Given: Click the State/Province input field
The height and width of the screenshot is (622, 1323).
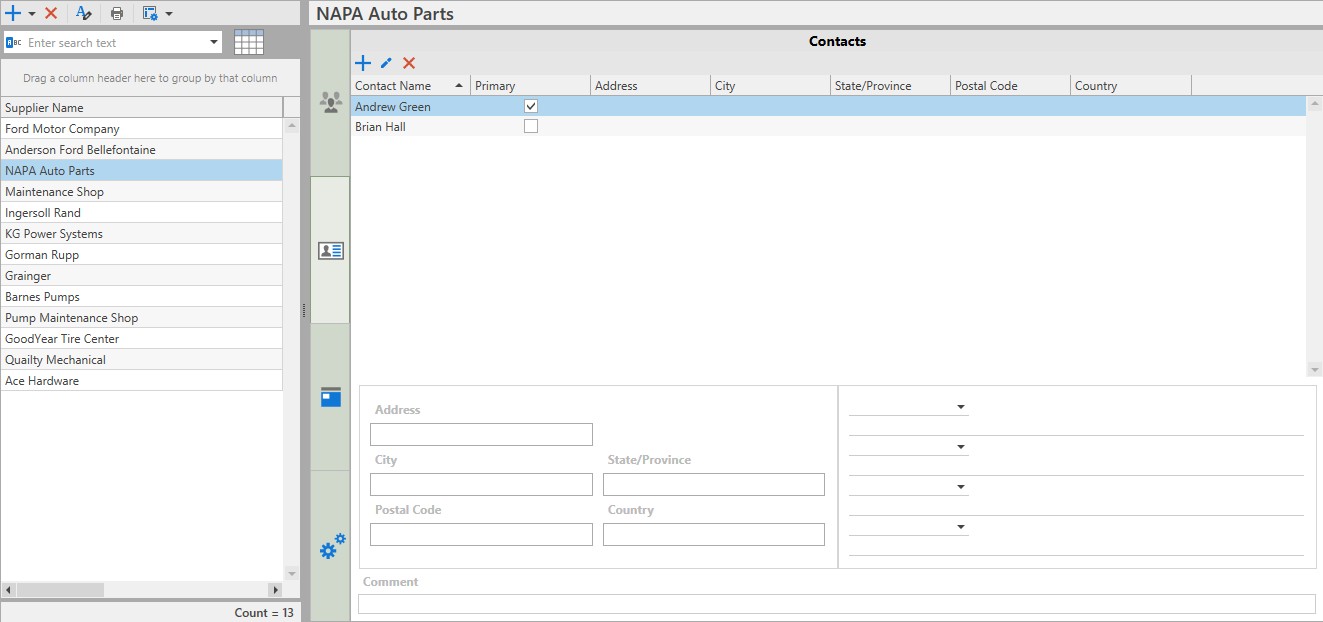Looking at the screenshot, I should click(x=714, y=484).
